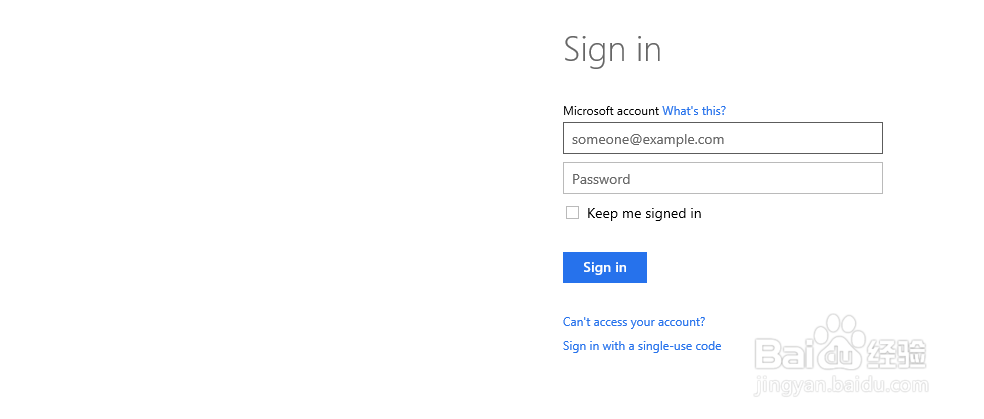Open the "What's this?" link

(x=694, y=111)
